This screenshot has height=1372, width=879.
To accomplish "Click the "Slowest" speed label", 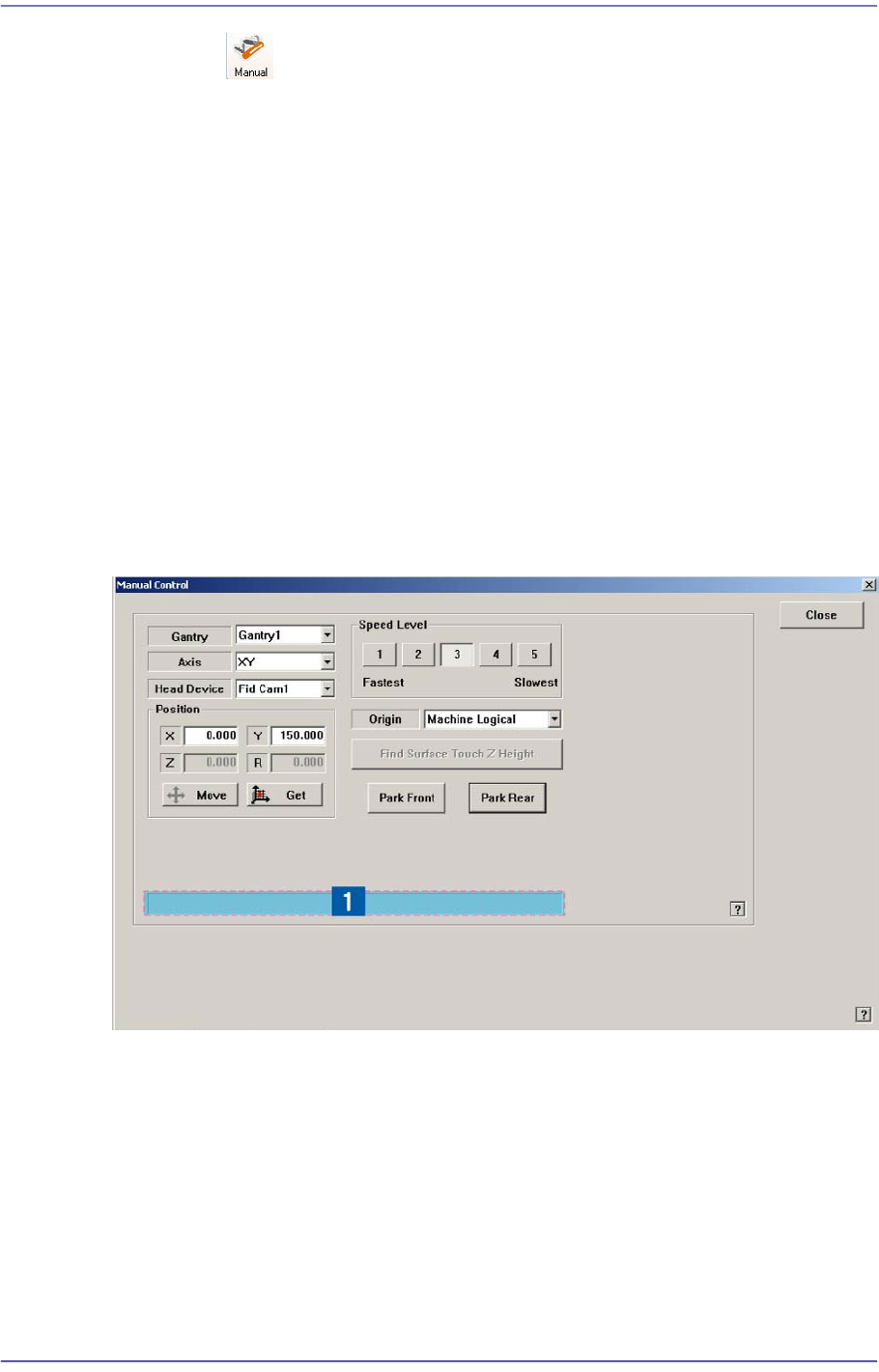I will 536,683.
